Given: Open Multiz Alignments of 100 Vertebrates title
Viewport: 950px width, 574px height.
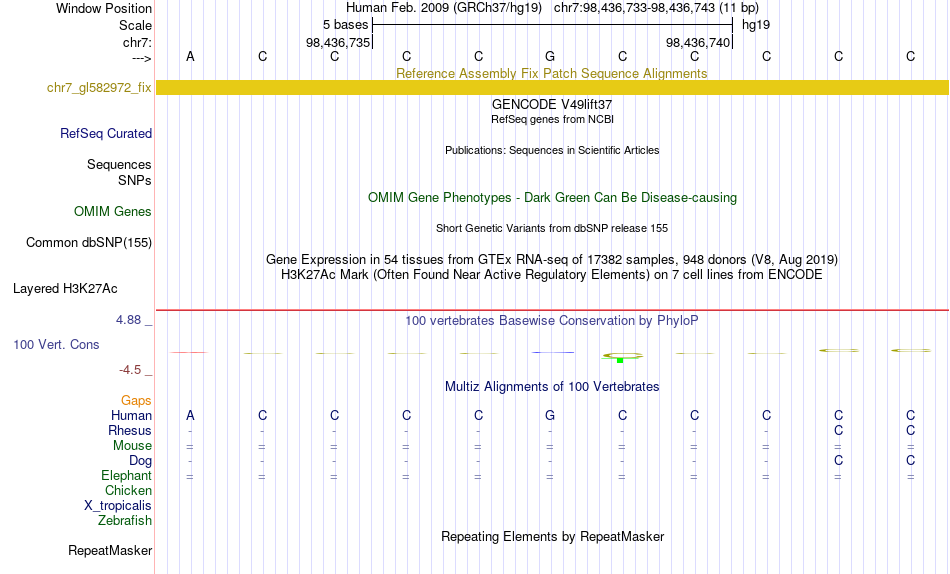Looking at the screenshot, I should click(552, 387).
